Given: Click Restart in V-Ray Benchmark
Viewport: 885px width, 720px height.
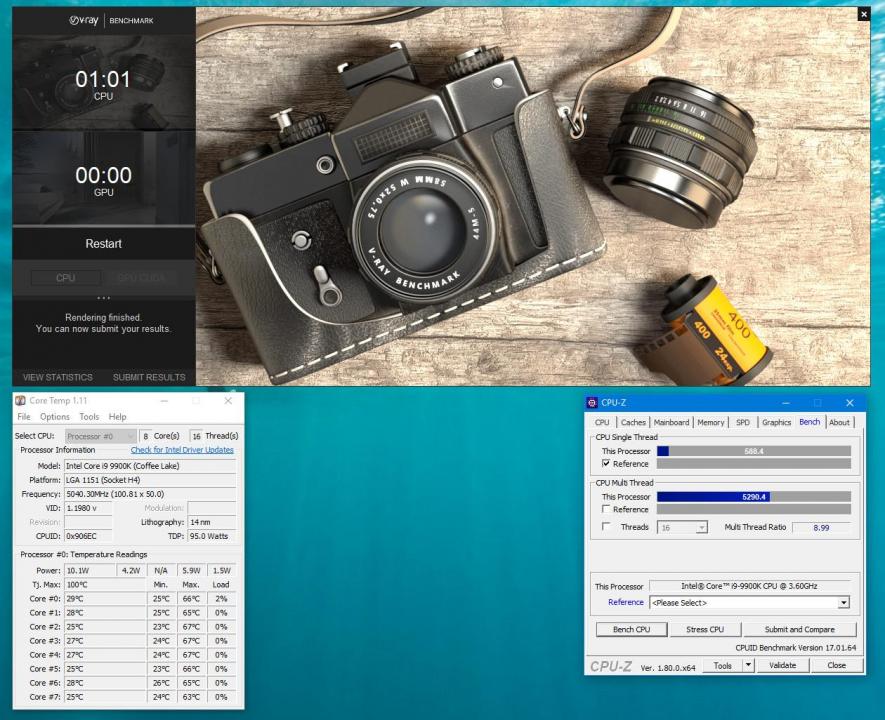Looking at the screenshot, I should 103,243.
